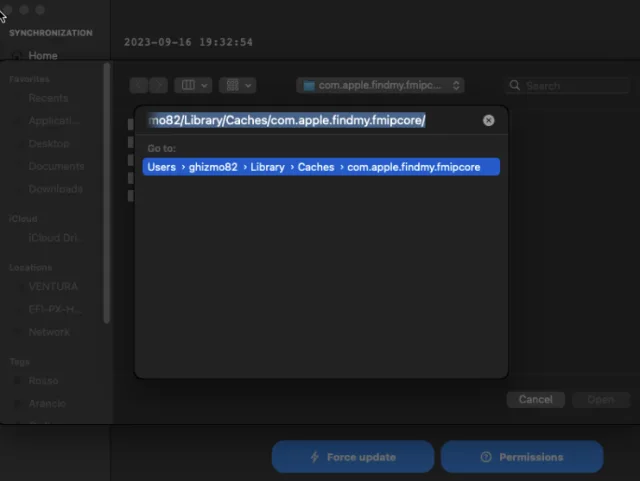Select Documents in the sidebar
The width and height of the screenshot is (640, 481).
[x=56, y=166]
